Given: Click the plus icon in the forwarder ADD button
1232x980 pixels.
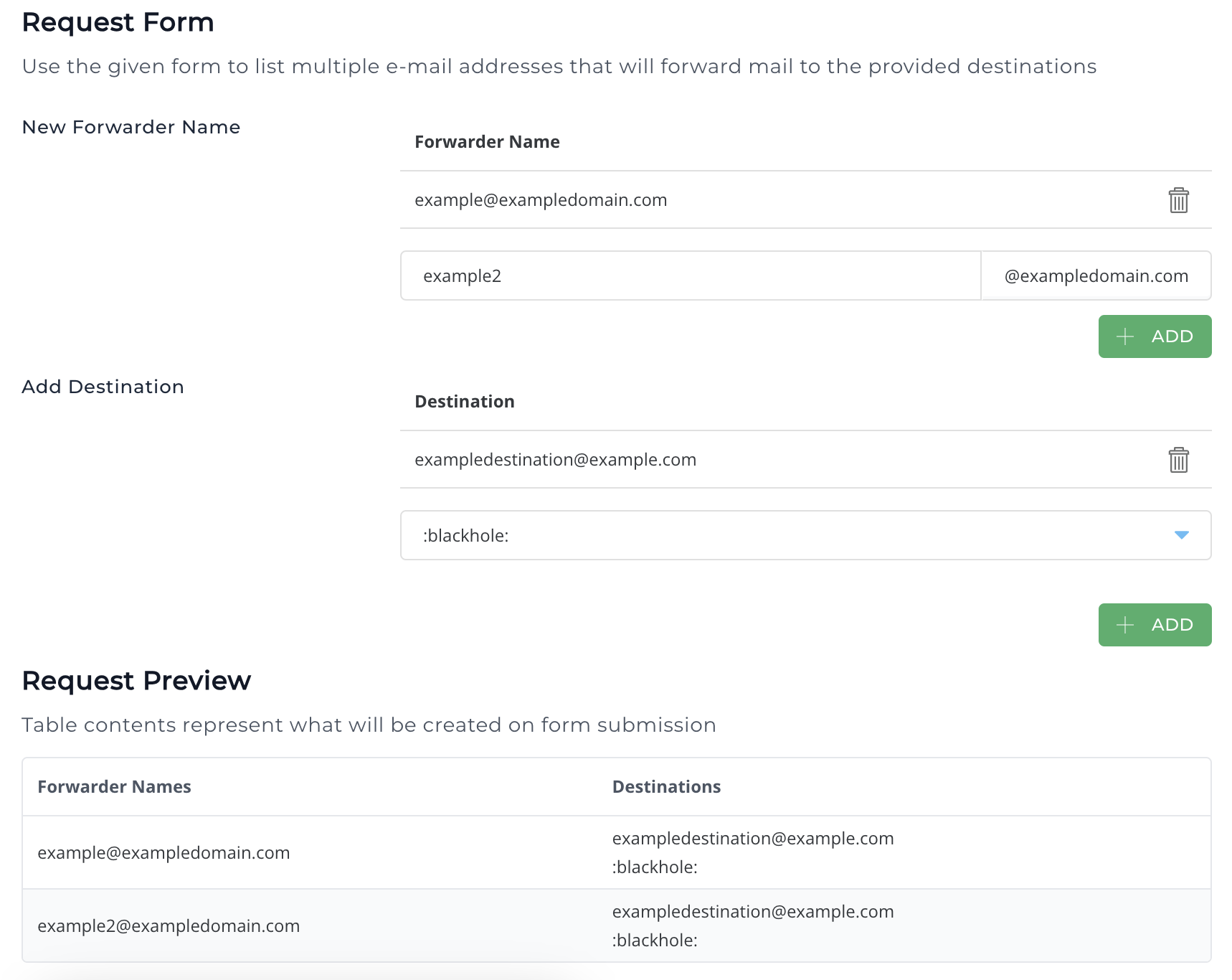Looking at the screenshot, I should 1124,336.
